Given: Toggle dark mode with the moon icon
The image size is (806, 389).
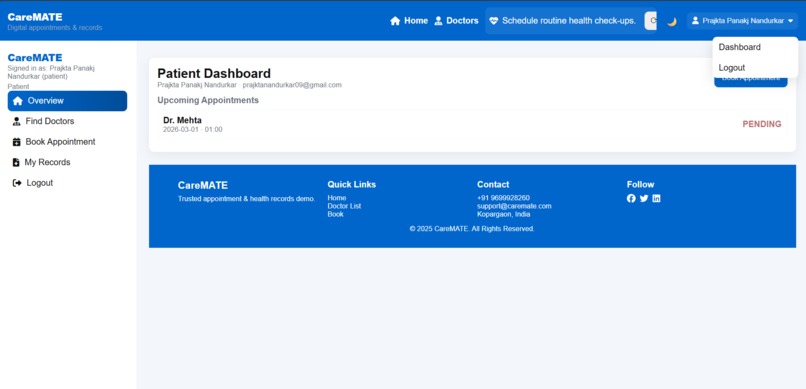Looking at the screenshot, I should [672, 22].
